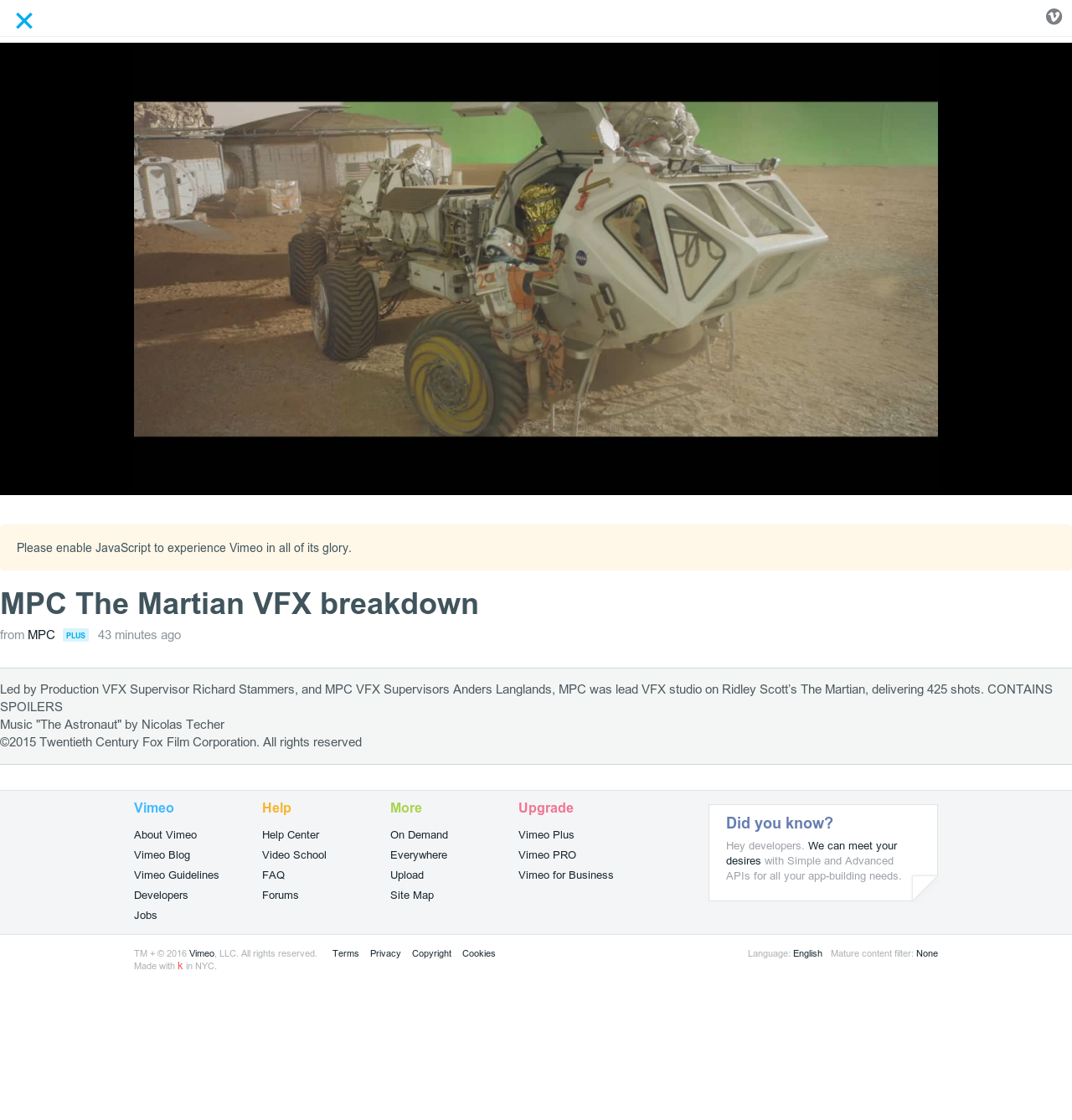This screenshot has height=1120, width=1072.
Task: Click the Vimeo link in copyright notice
Action: click(x=202, y=953)
